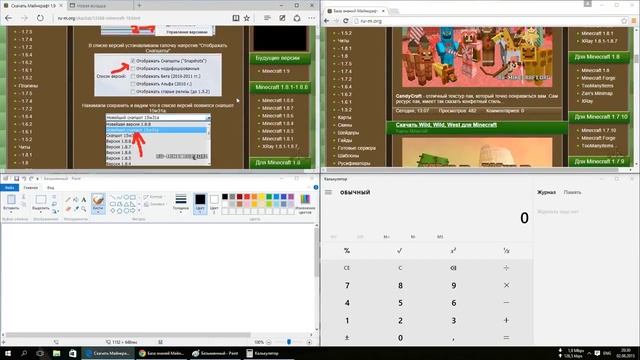640x360 pixels.
Task: Open the Quick Access Toolbar dropdown in Paint
Action: click(x=37, y=179)
